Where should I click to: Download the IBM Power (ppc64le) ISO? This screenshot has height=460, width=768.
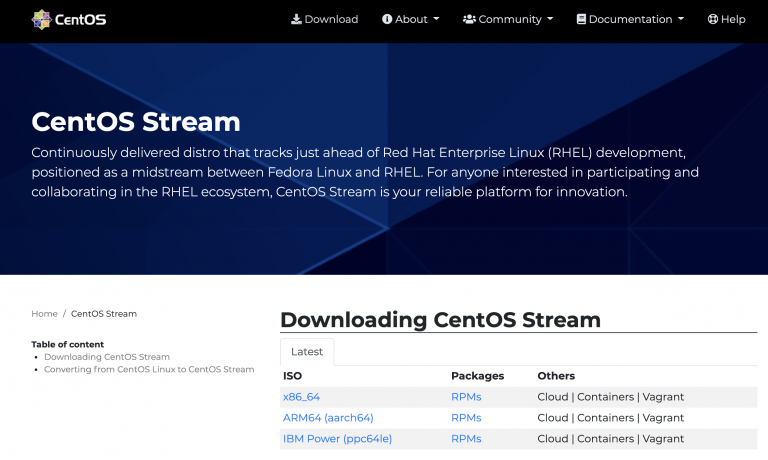pyautogui.click(x=337, y=439)
